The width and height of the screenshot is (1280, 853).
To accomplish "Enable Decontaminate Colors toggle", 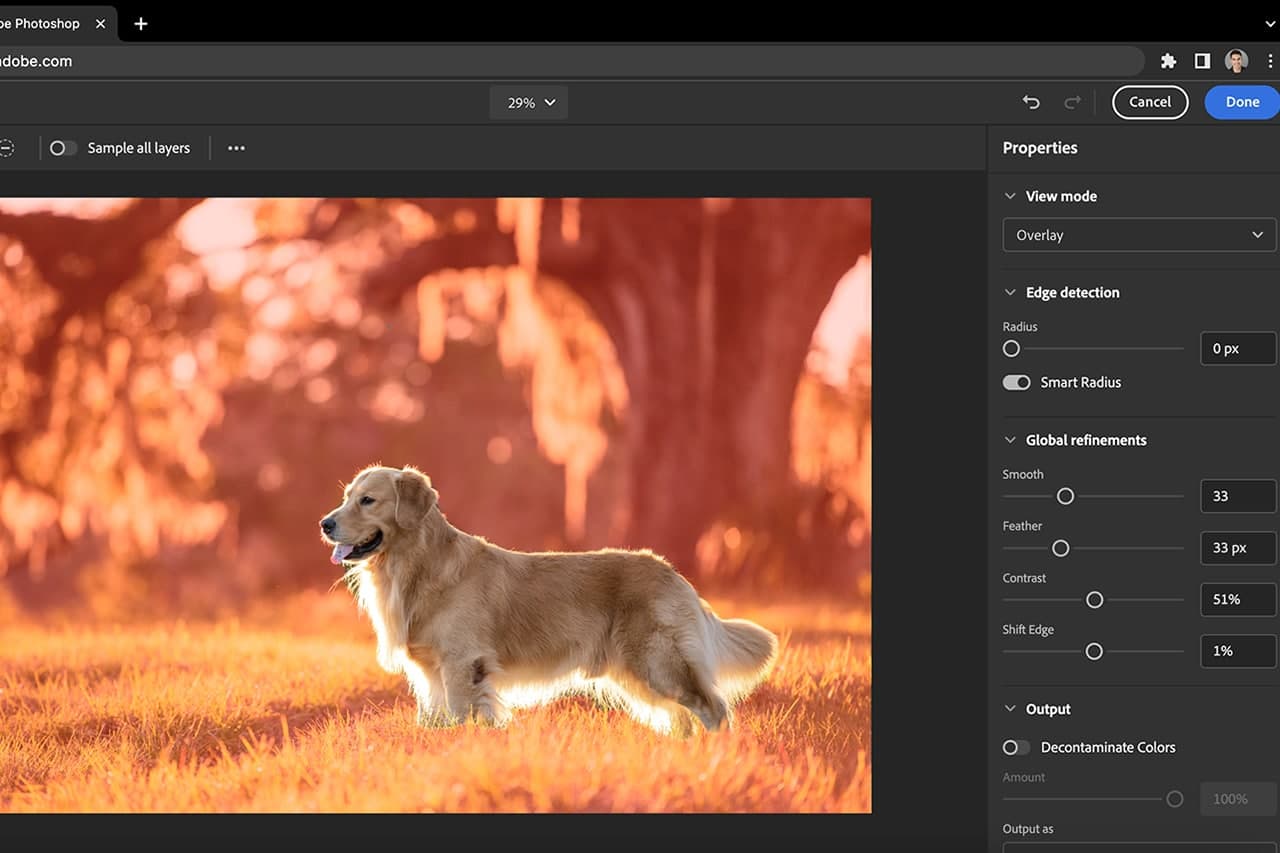I will tap(1016, 747).
